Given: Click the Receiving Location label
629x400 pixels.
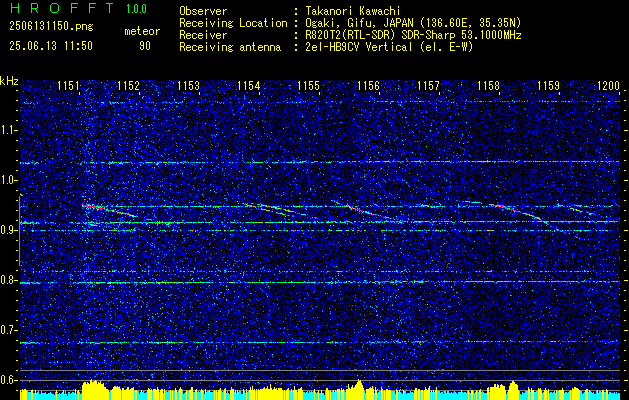Looking at the screenshot, I should pos(233,23).
